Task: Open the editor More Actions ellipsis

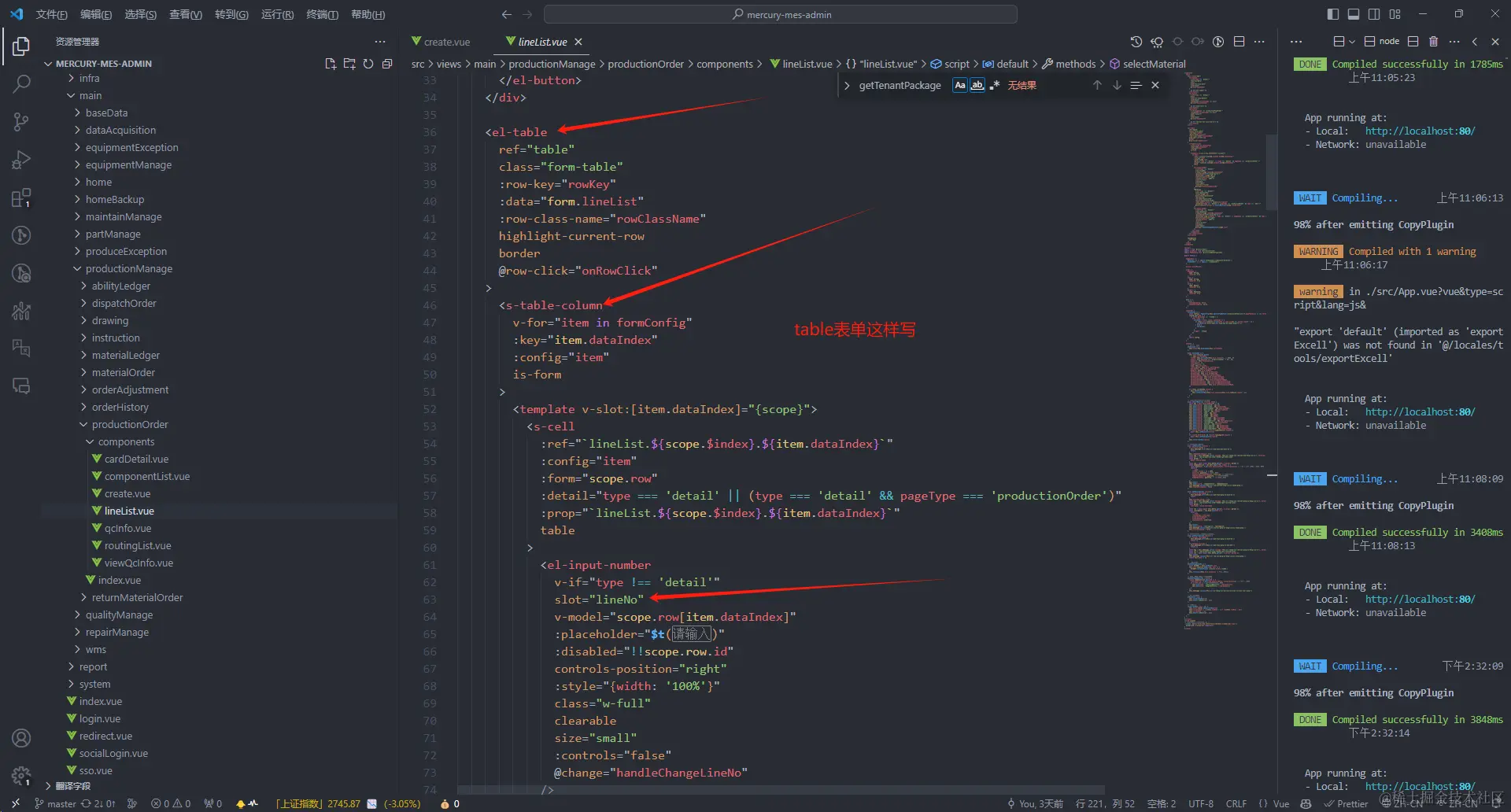Action: click(1259, 42)
